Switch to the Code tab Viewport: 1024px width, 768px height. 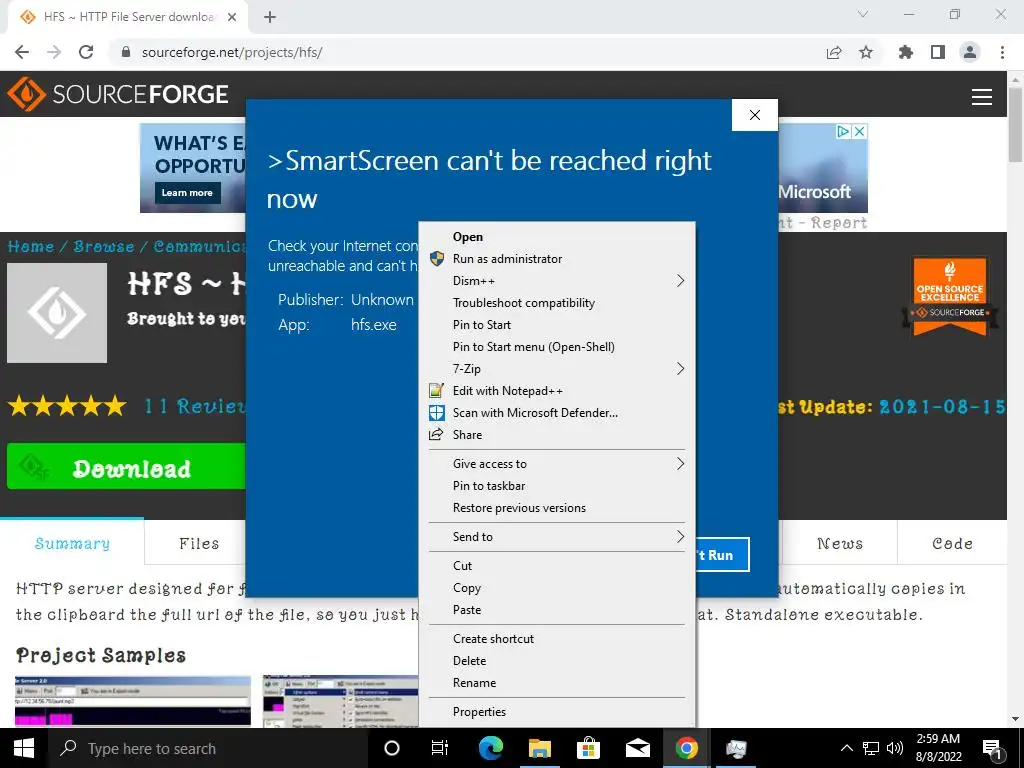953,543
